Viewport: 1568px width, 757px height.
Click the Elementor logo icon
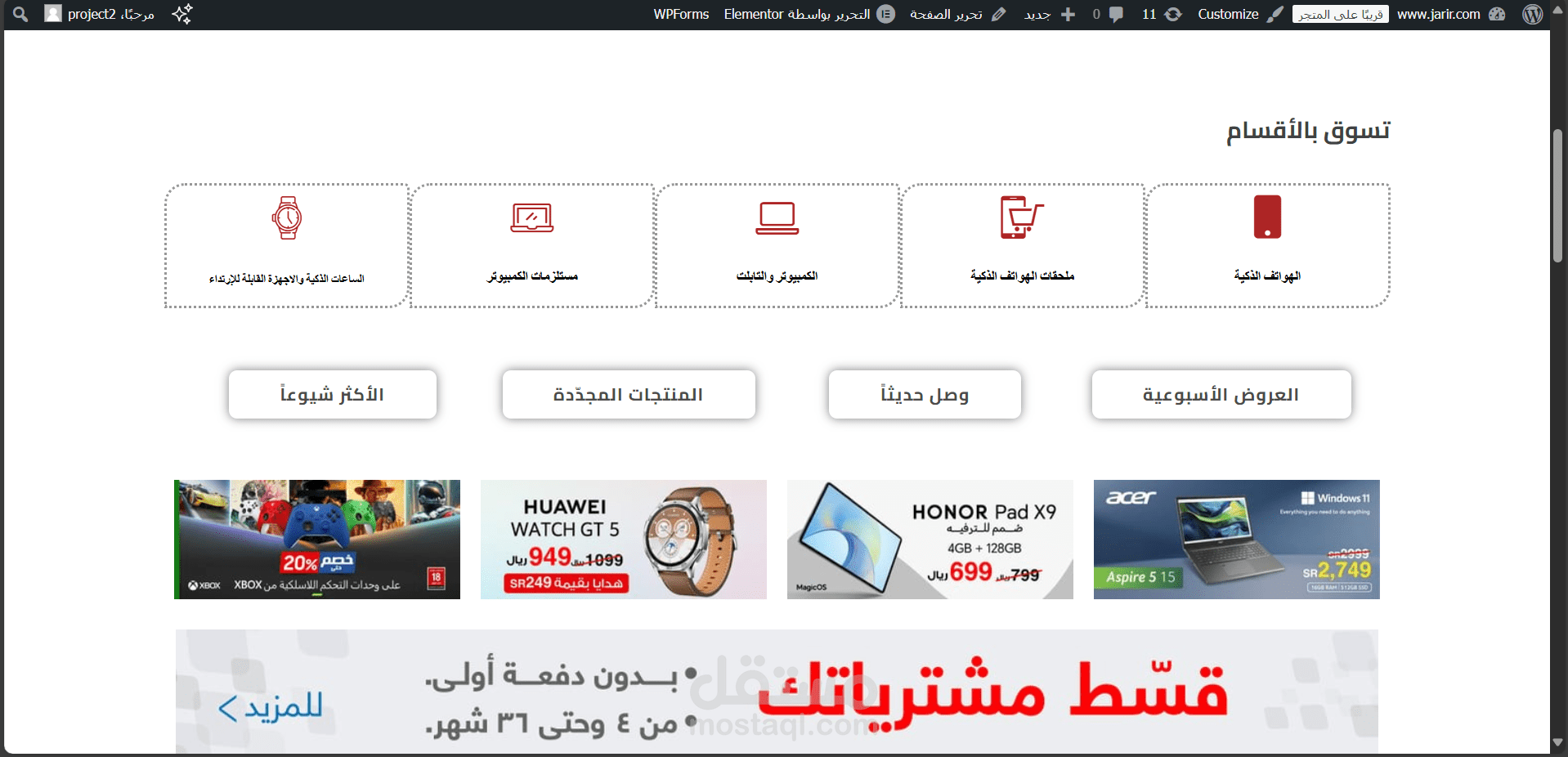point(885,14)
